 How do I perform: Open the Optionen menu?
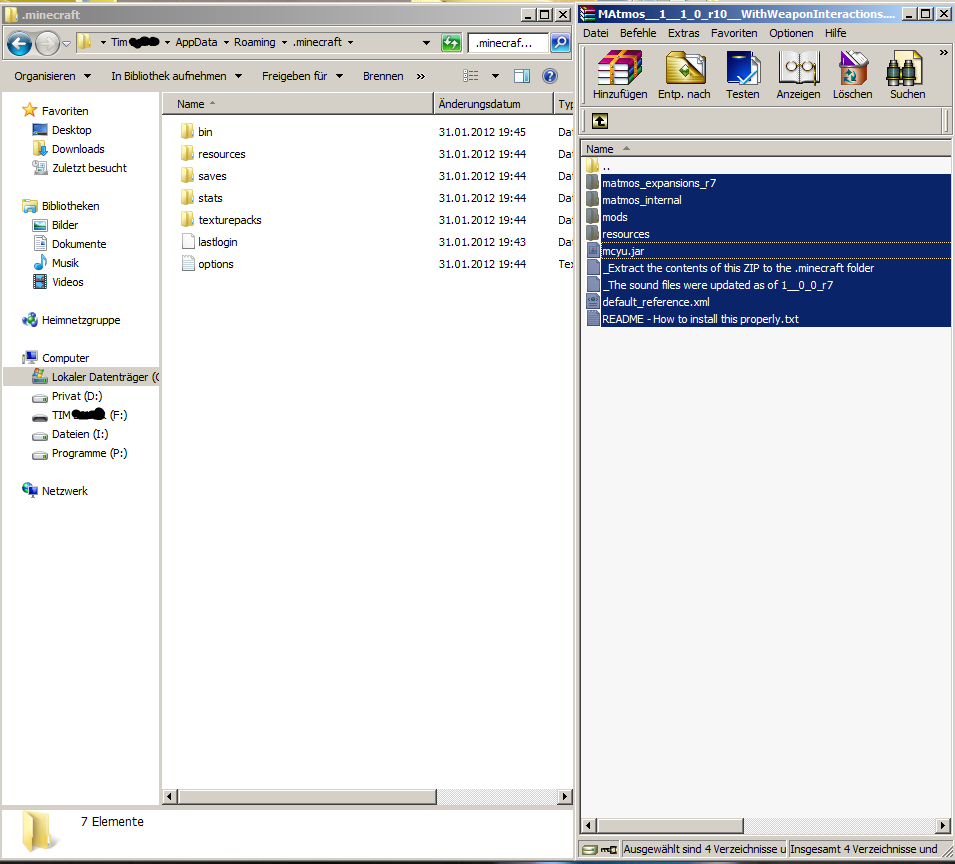pyautogui.click(x=791, y=33)
